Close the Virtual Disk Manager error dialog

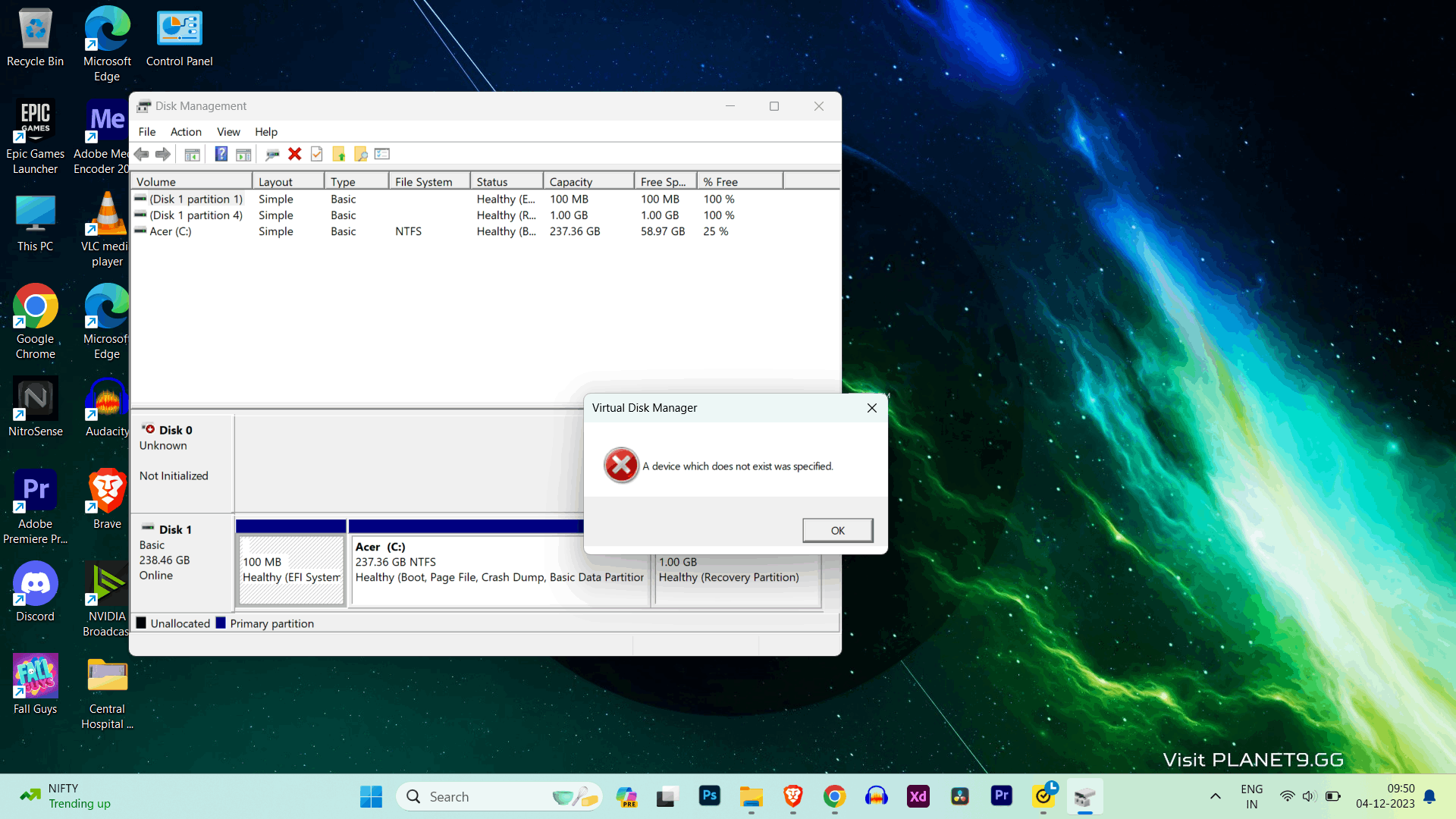872,408
